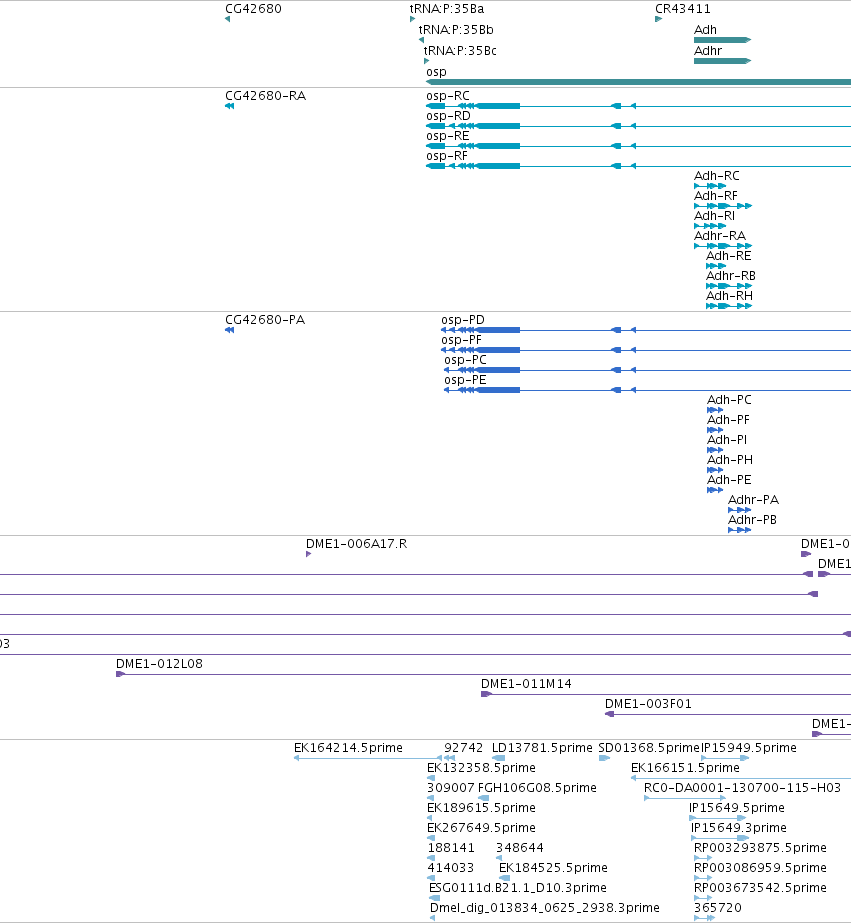
Task: Click the Adh-PI protein feature
Action: click(715, 450)
